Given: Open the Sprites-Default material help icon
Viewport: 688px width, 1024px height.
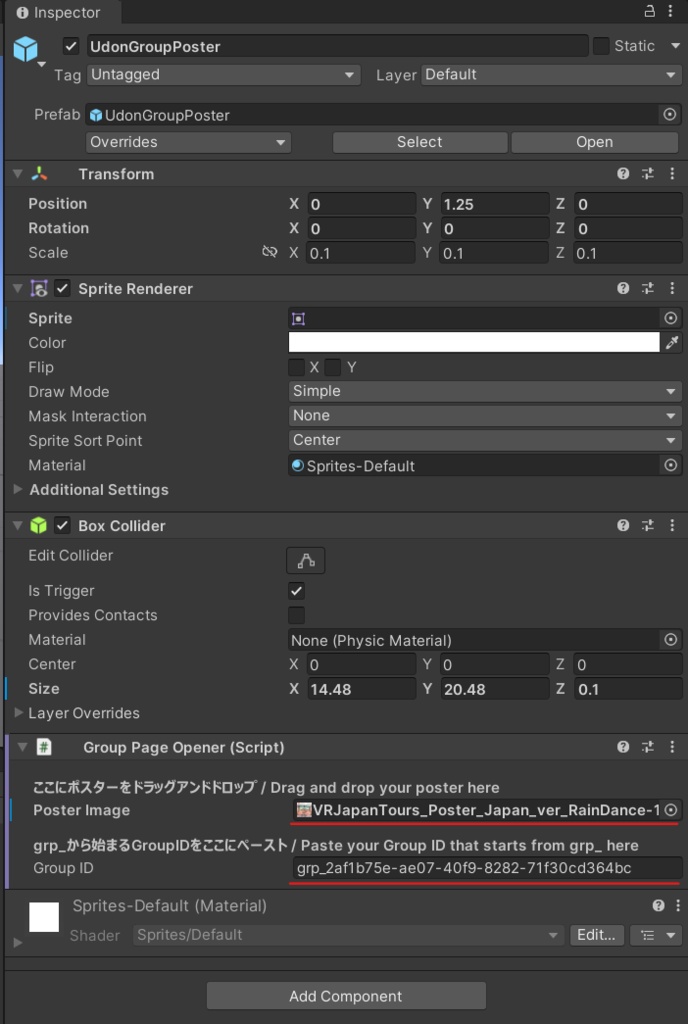Looking at the screenshot, I should pyautogui.click(x=658, y=905).
